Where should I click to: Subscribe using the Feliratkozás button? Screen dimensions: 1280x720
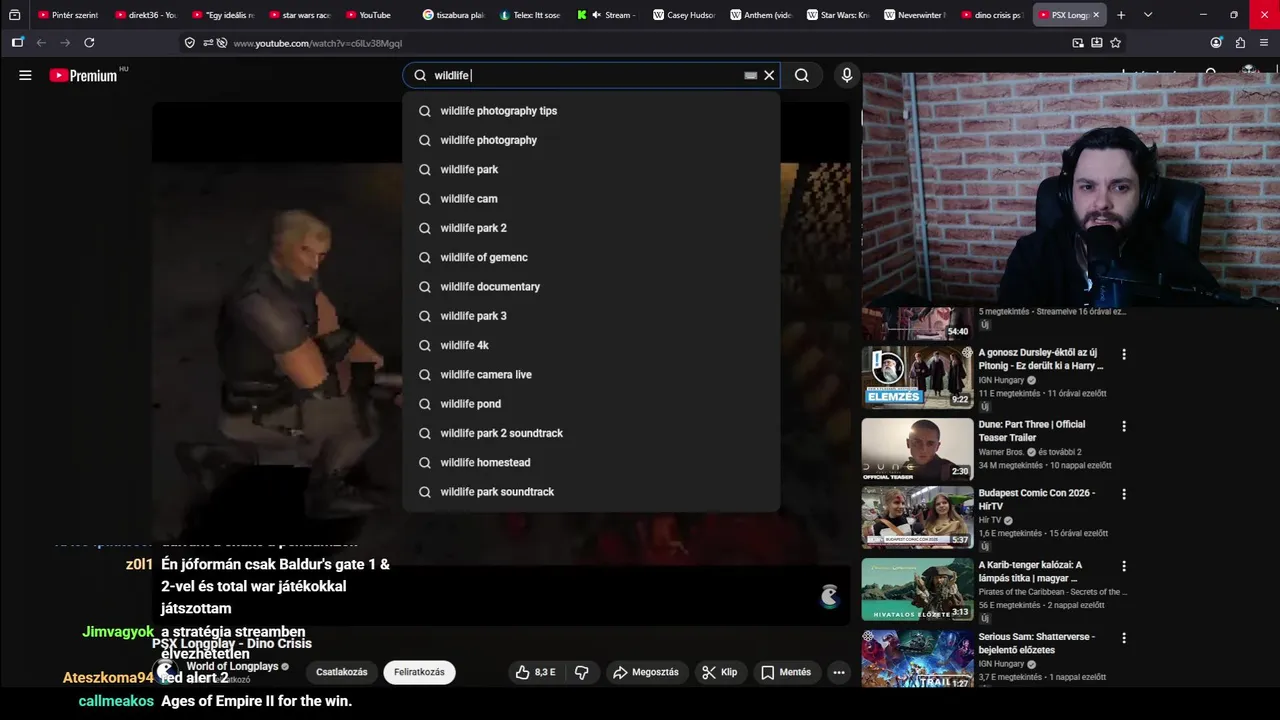pos(419,672)
